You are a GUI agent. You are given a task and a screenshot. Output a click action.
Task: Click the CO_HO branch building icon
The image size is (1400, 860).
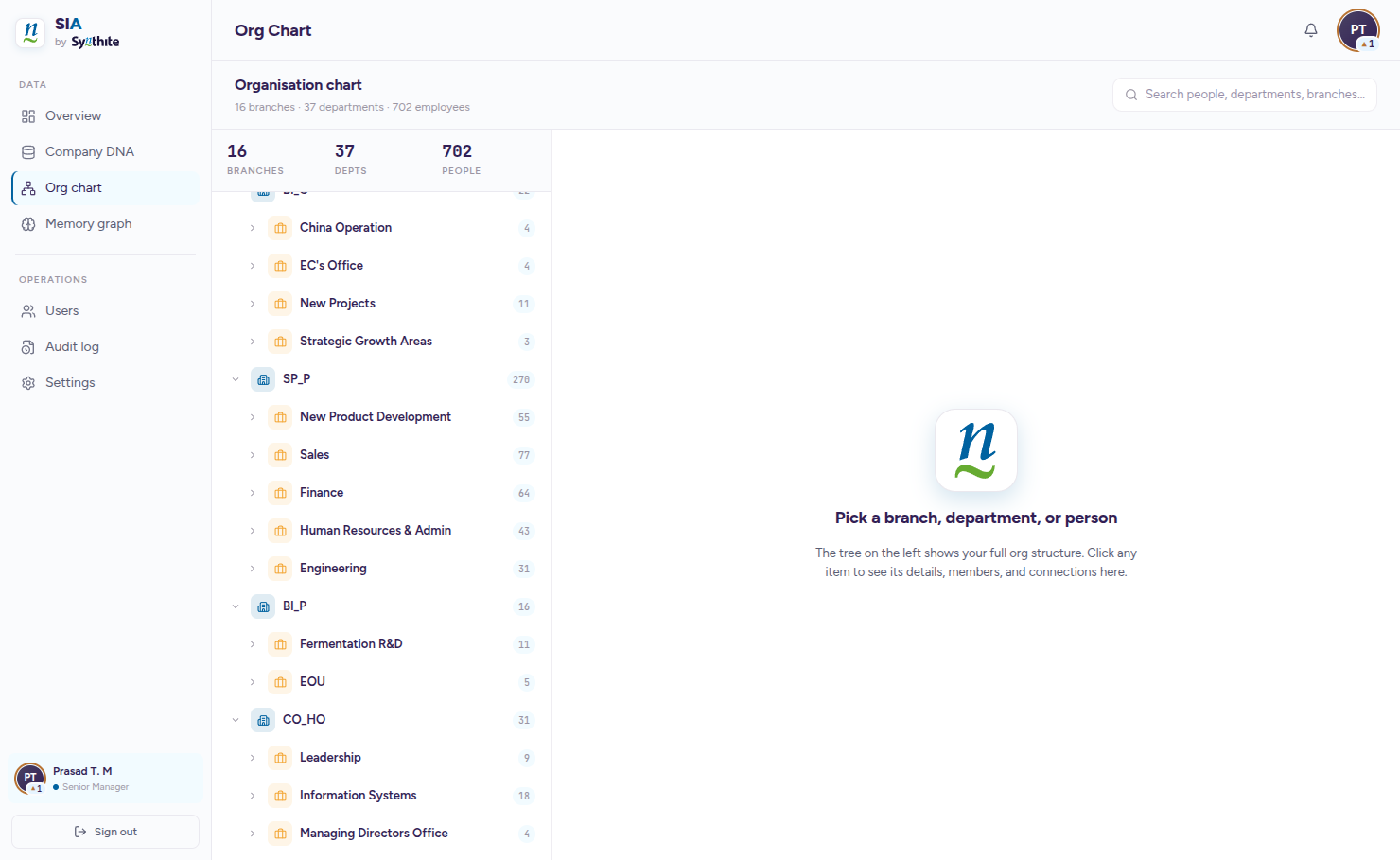(x=263, y=720)
